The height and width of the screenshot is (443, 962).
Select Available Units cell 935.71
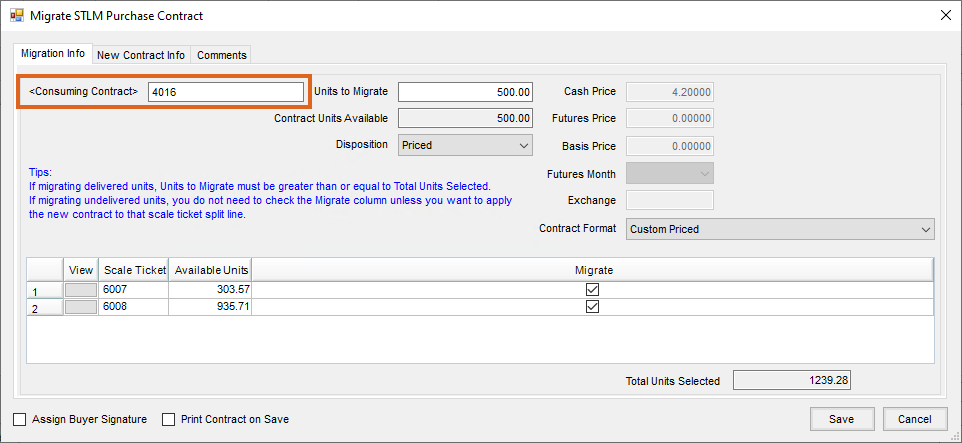(210, 306)
